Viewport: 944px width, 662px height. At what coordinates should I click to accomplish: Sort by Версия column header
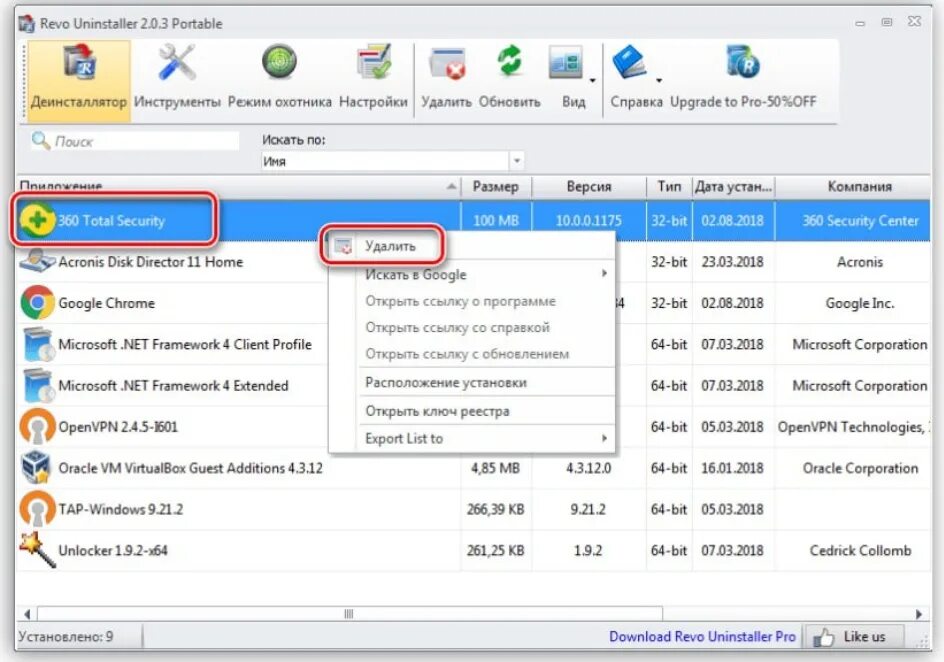pos(589,187)
